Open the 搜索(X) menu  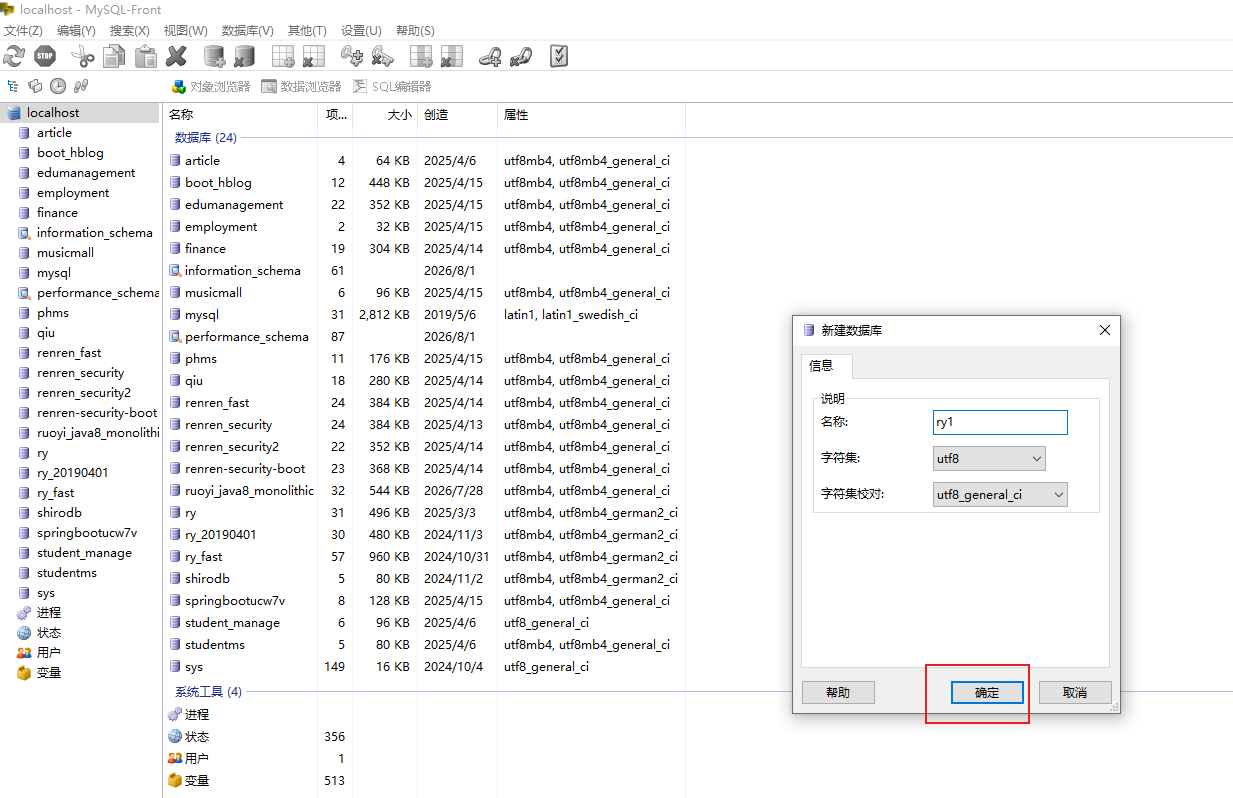point(130,31)
